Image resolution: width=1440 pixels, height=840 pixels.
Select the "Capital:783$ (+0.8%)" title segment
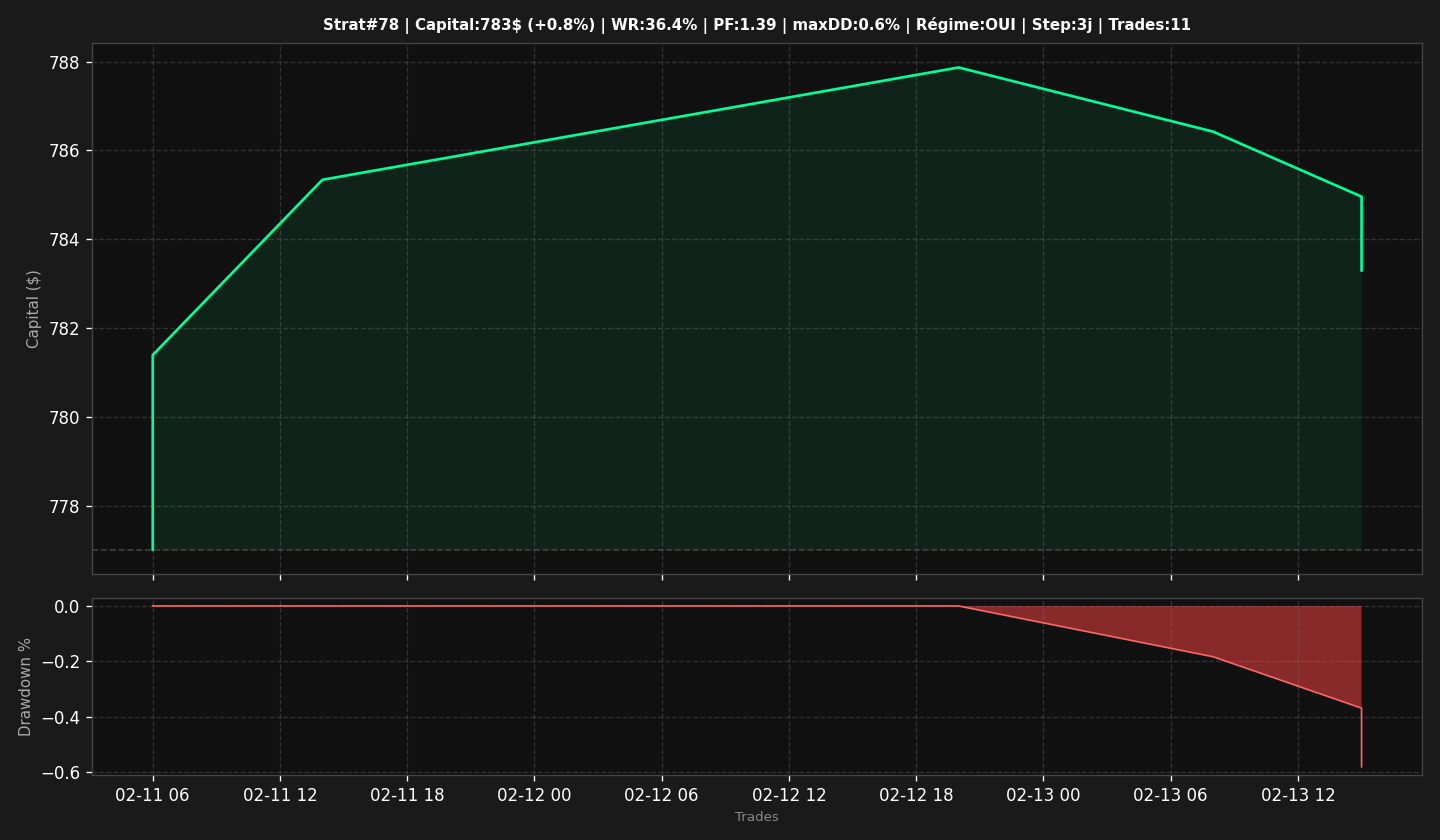coord(503,25)
